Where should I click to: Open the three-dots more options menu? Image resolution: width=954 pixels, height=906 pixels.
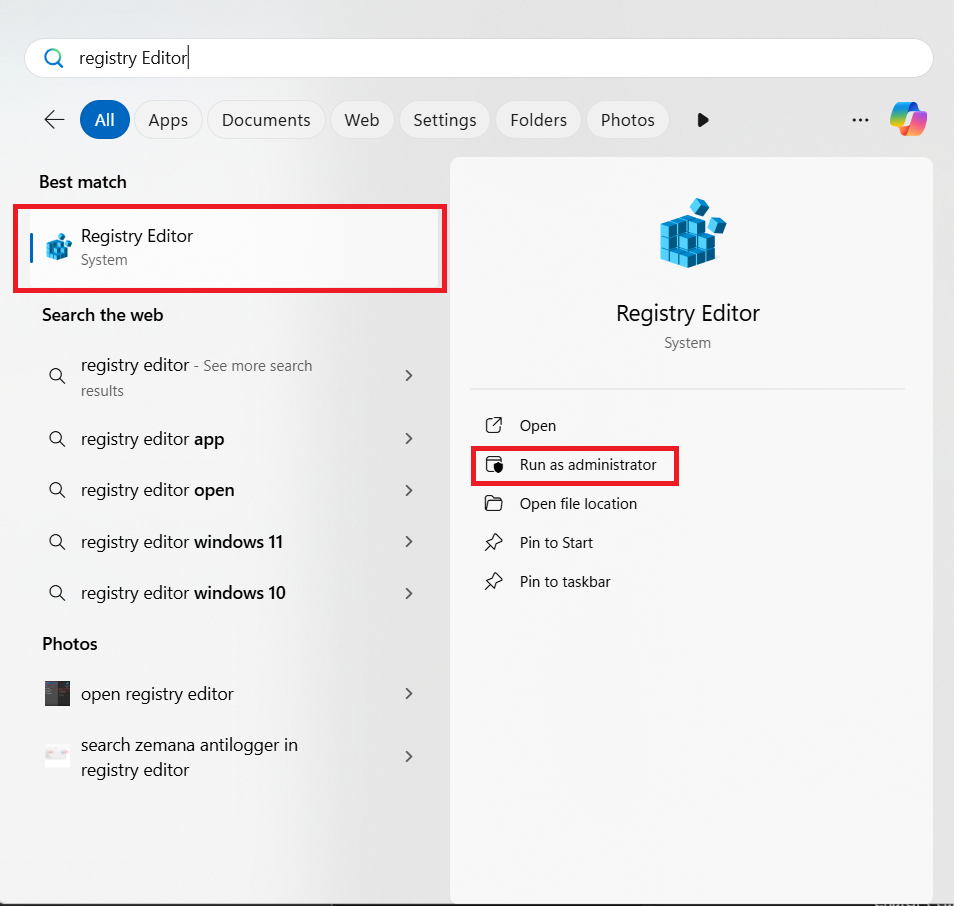(860, 120)
